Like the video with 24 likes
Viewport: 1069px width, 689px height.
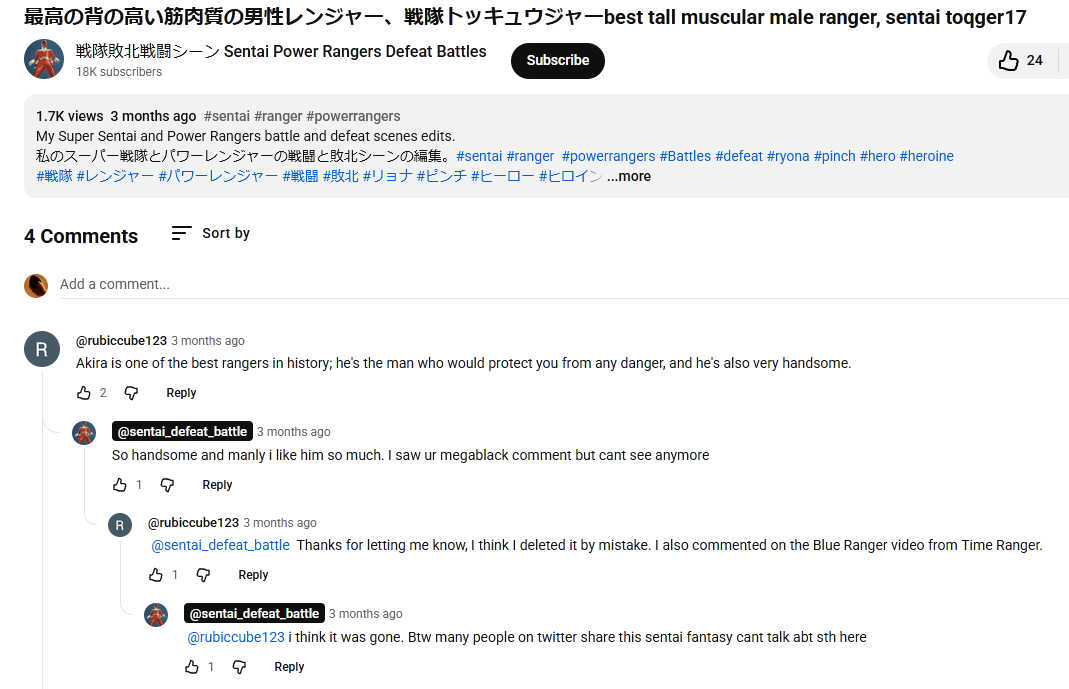click(1009, 61)
